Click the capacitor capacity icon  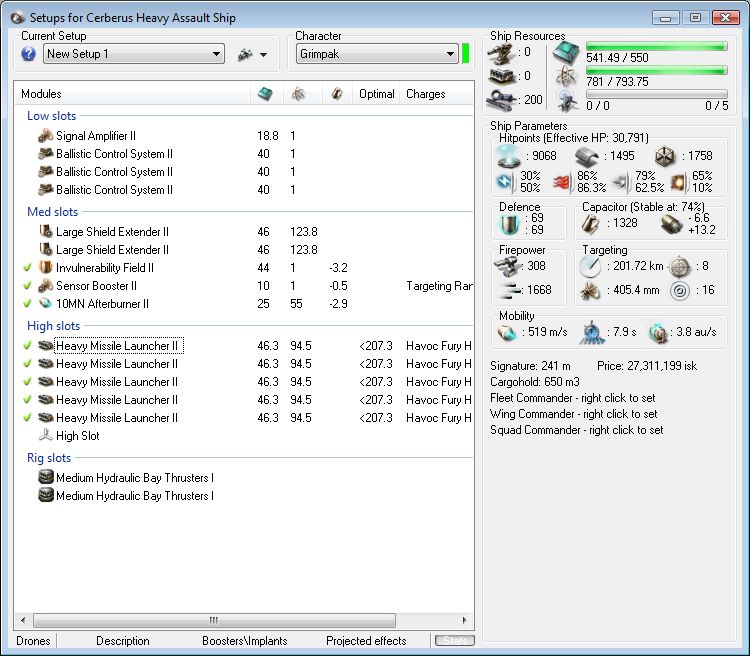(590, 223)
